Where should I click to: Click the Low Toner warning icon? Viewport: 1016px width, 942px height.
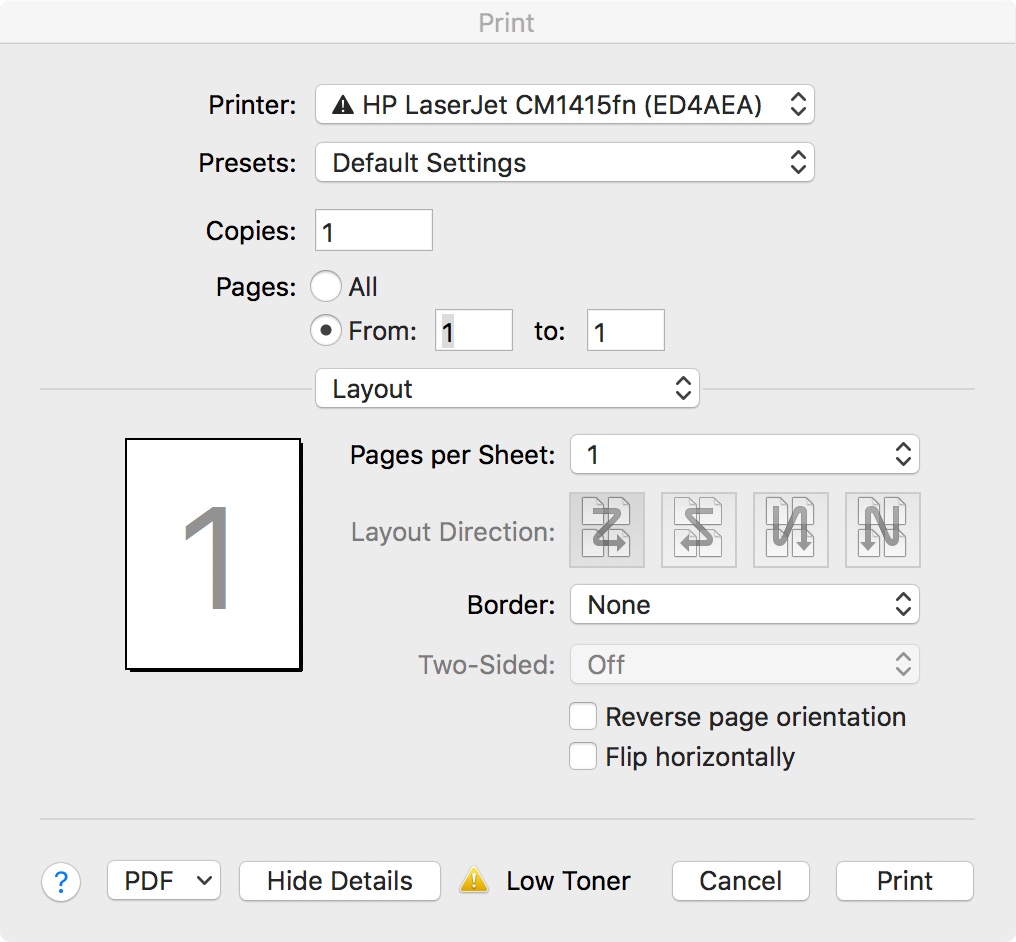click(474, 881)
